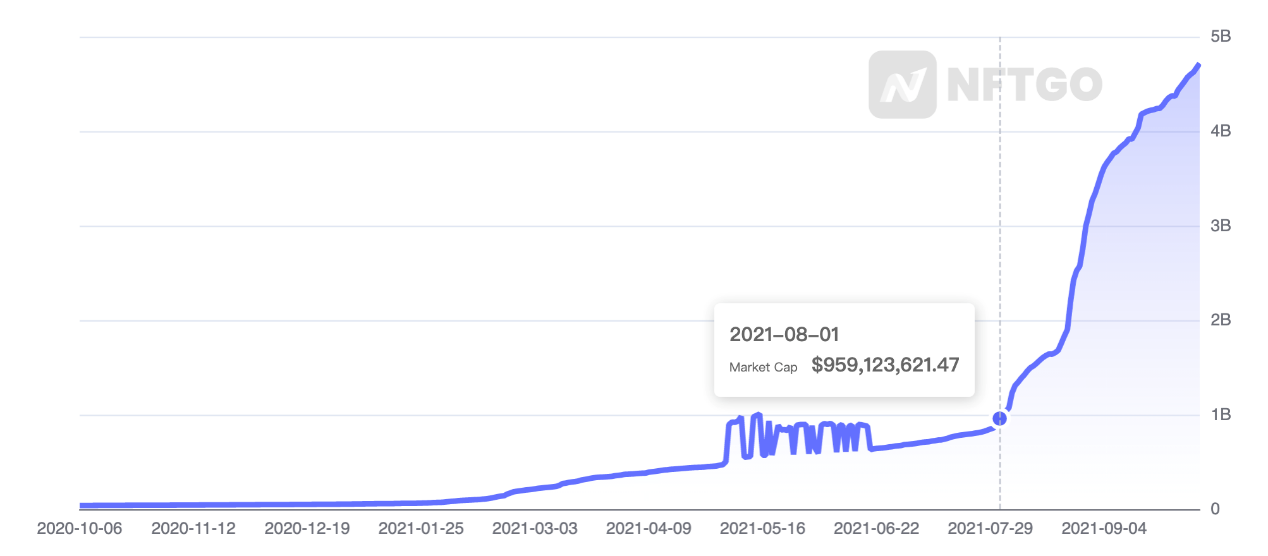Image resolution: width=1268 pixels, height=556 pixels.
Task: Click the line's peak end at top right
Action: point(1198,65)
